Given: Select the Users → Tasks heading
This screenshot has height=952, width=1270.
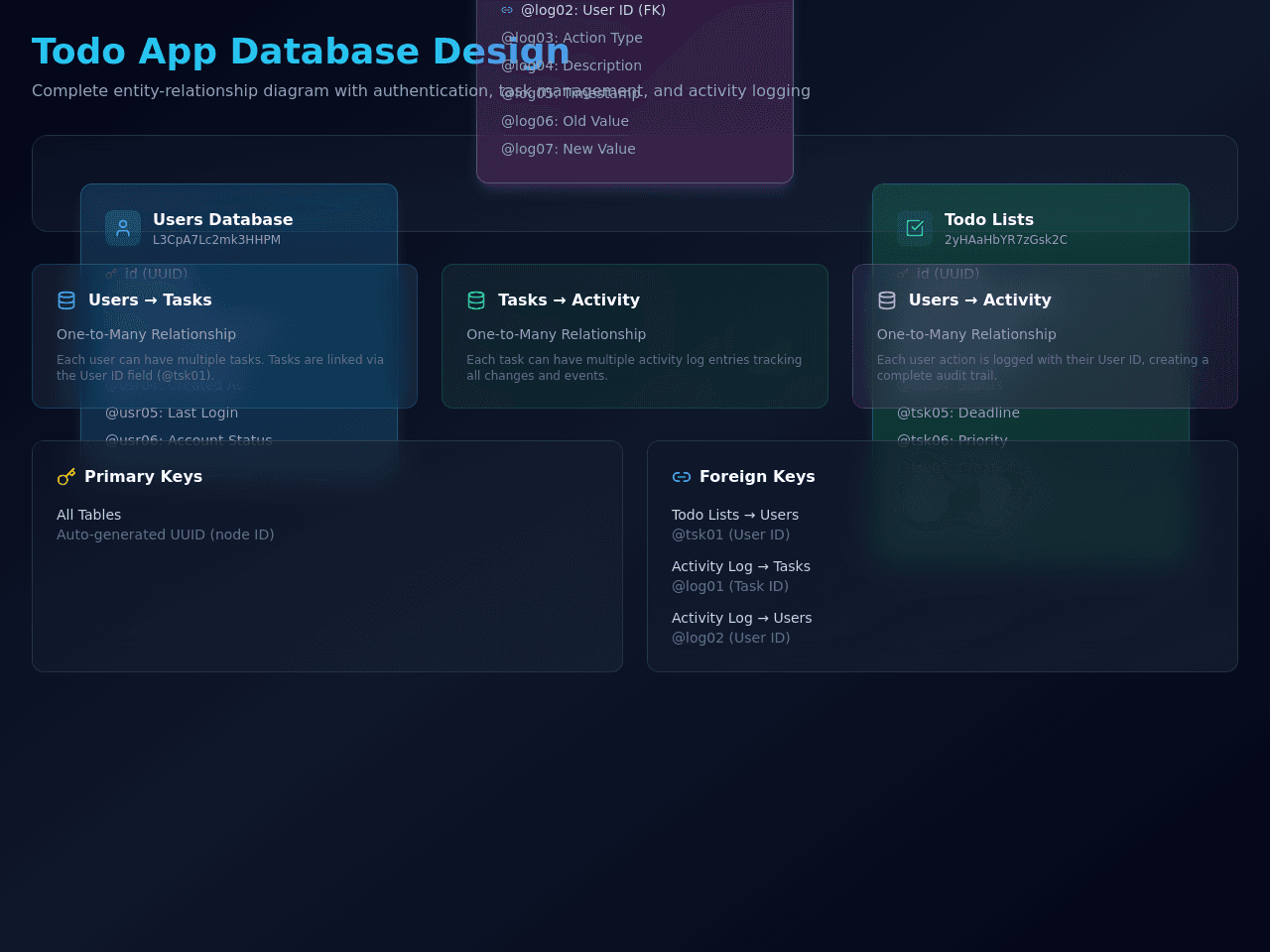Looking at the screenshot, I should click(150, 300).
